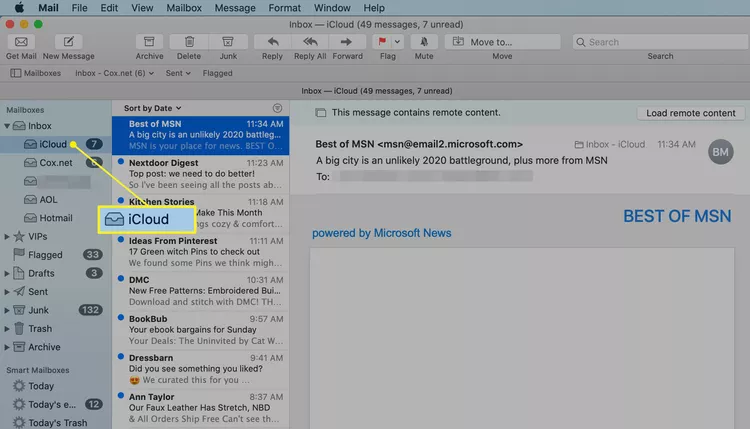Open the Move to... dropdown
This screenshot has height=429, width=750.
502,42
